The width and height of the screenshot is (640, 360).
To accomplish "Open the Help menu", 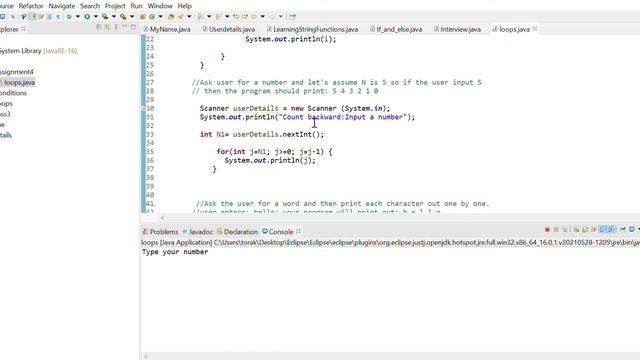I will (x=184, y=6).
